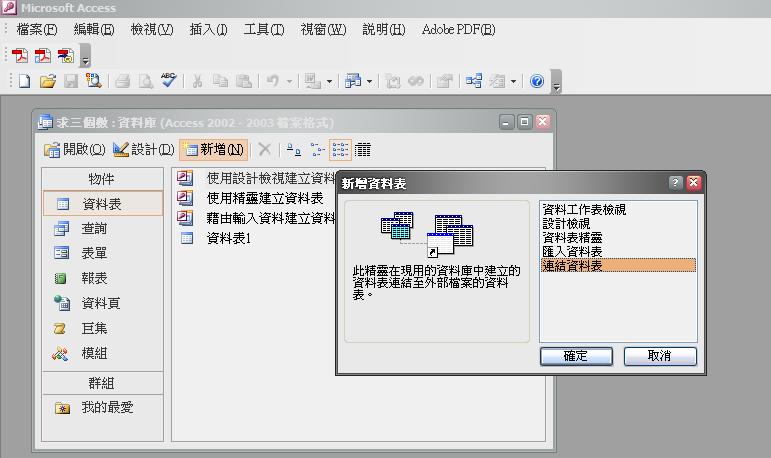Click the Delete X icon in database window
Image resolution: width=771 pixels, height=458 pixels.
pyautogui.click(x=265, y=149)
